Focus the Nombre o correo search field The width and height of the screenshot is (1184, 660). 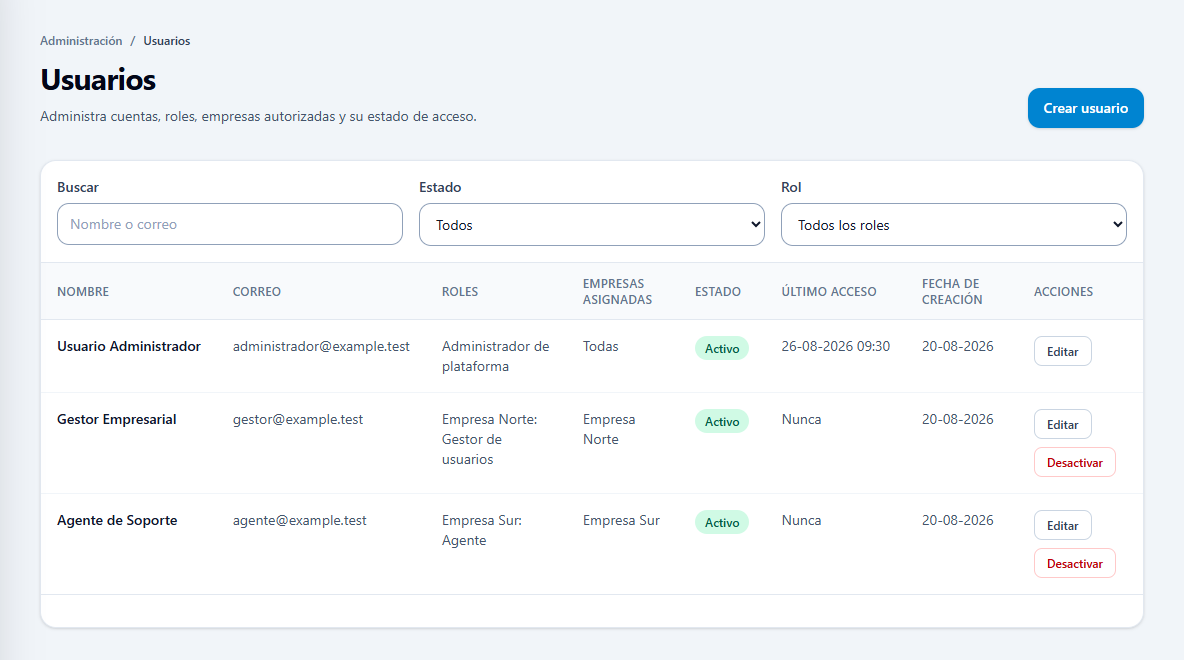[x=230, y=224]
